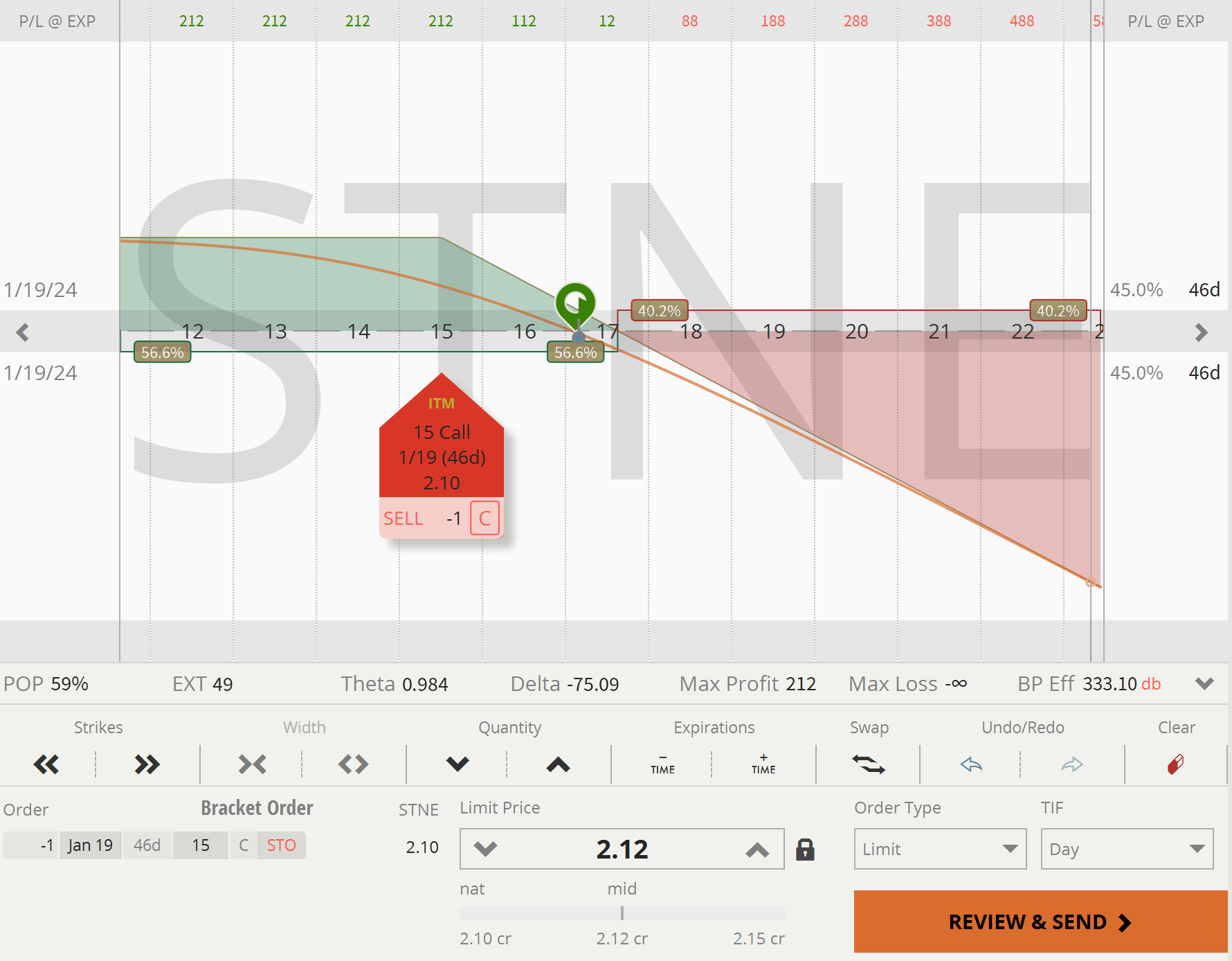Click the Swap arrows icon
Viewport: 1232px width, 961px height.
(869, 764)
